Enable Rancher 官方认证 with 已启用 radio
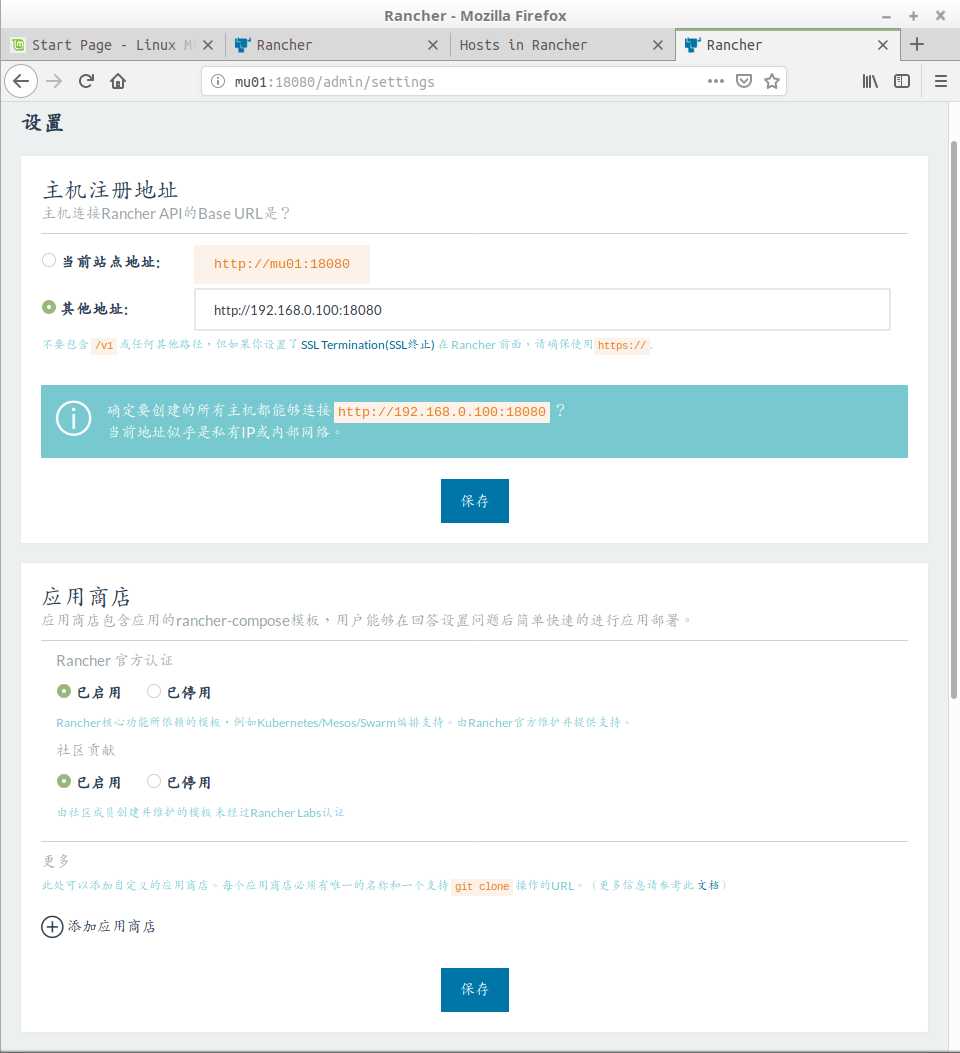 pos(64,691)
